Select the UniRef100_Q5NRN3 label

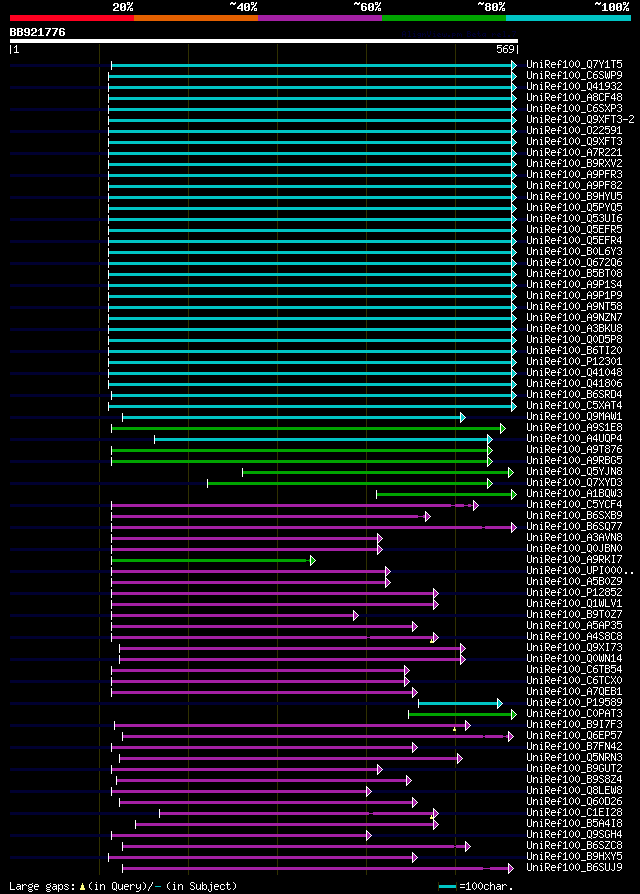(x=574, y=758)
